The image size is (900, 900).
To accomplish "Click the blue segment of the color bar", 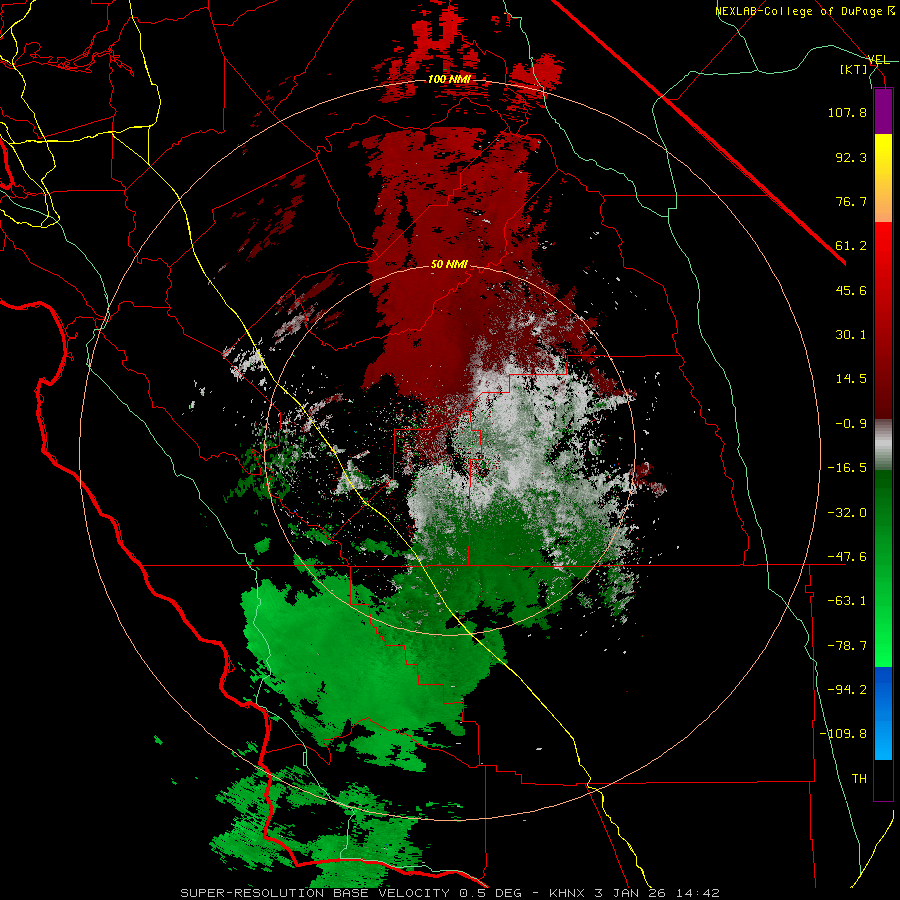I will tap(883, 713).
